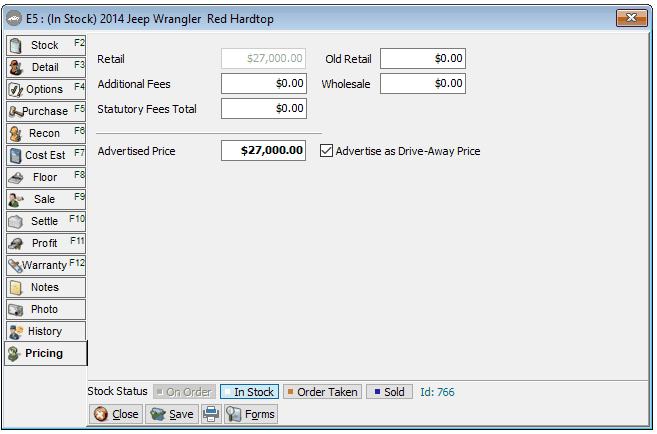Click the Advertised Price field
Image resolution: width=657 pixels, height=434 pixels.
click(264, 151)
